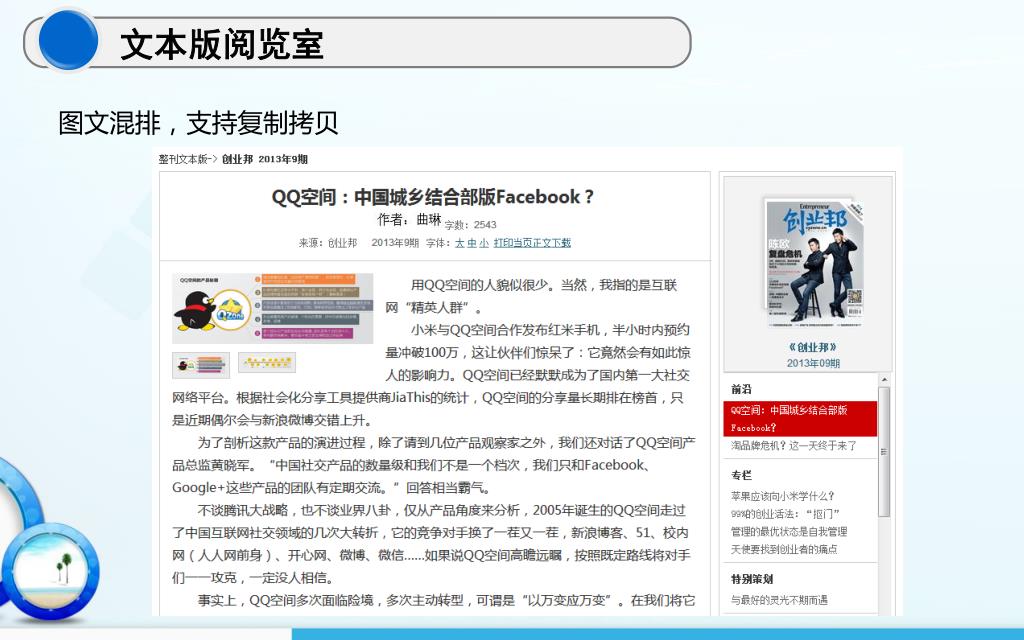Click the author name 曲琳
The height and width of the screenshot is (640, 1024).
coord(429,219)
